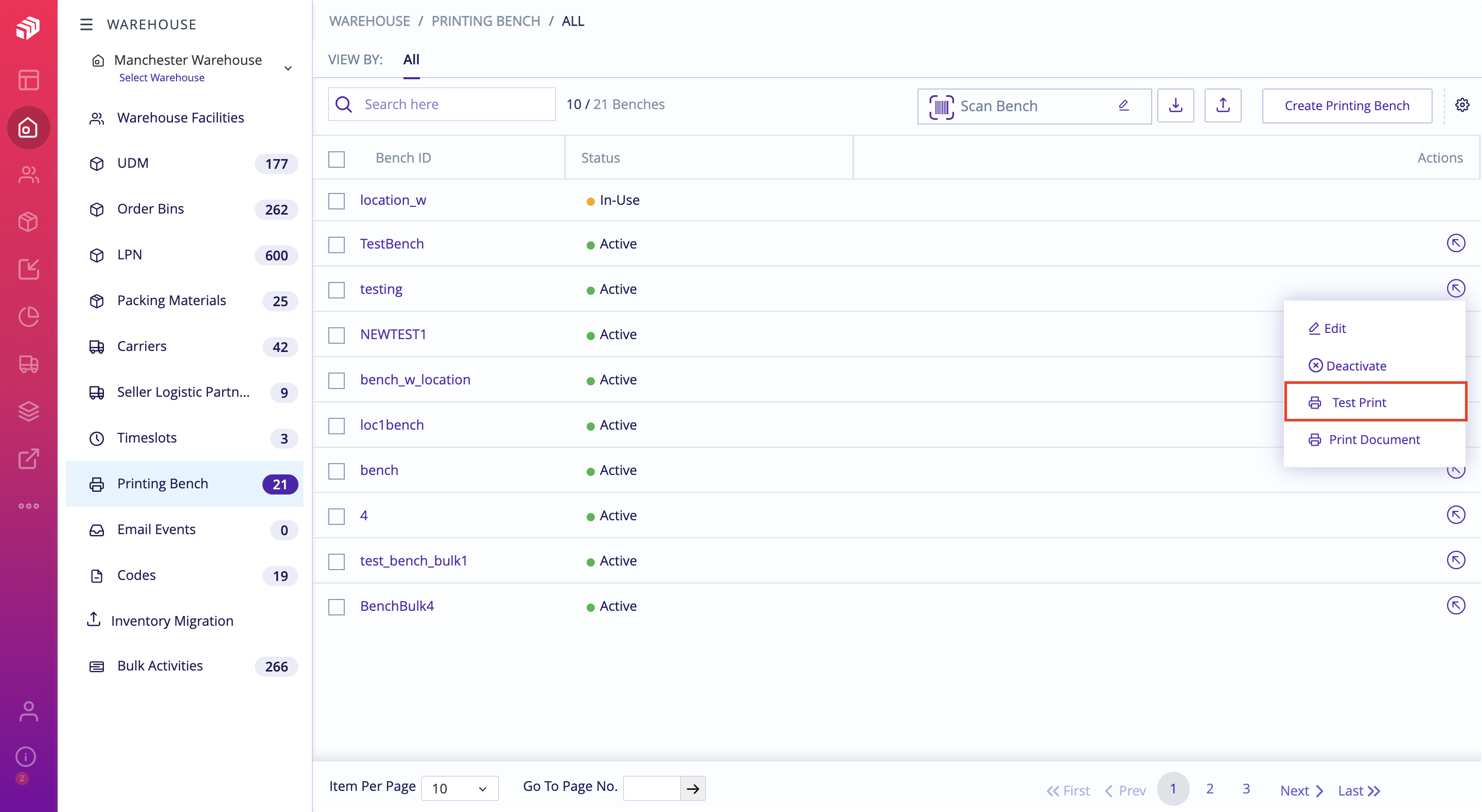Open Printing Bench in the sidebar
The image size is (1482, 812).
pos(185,484)
